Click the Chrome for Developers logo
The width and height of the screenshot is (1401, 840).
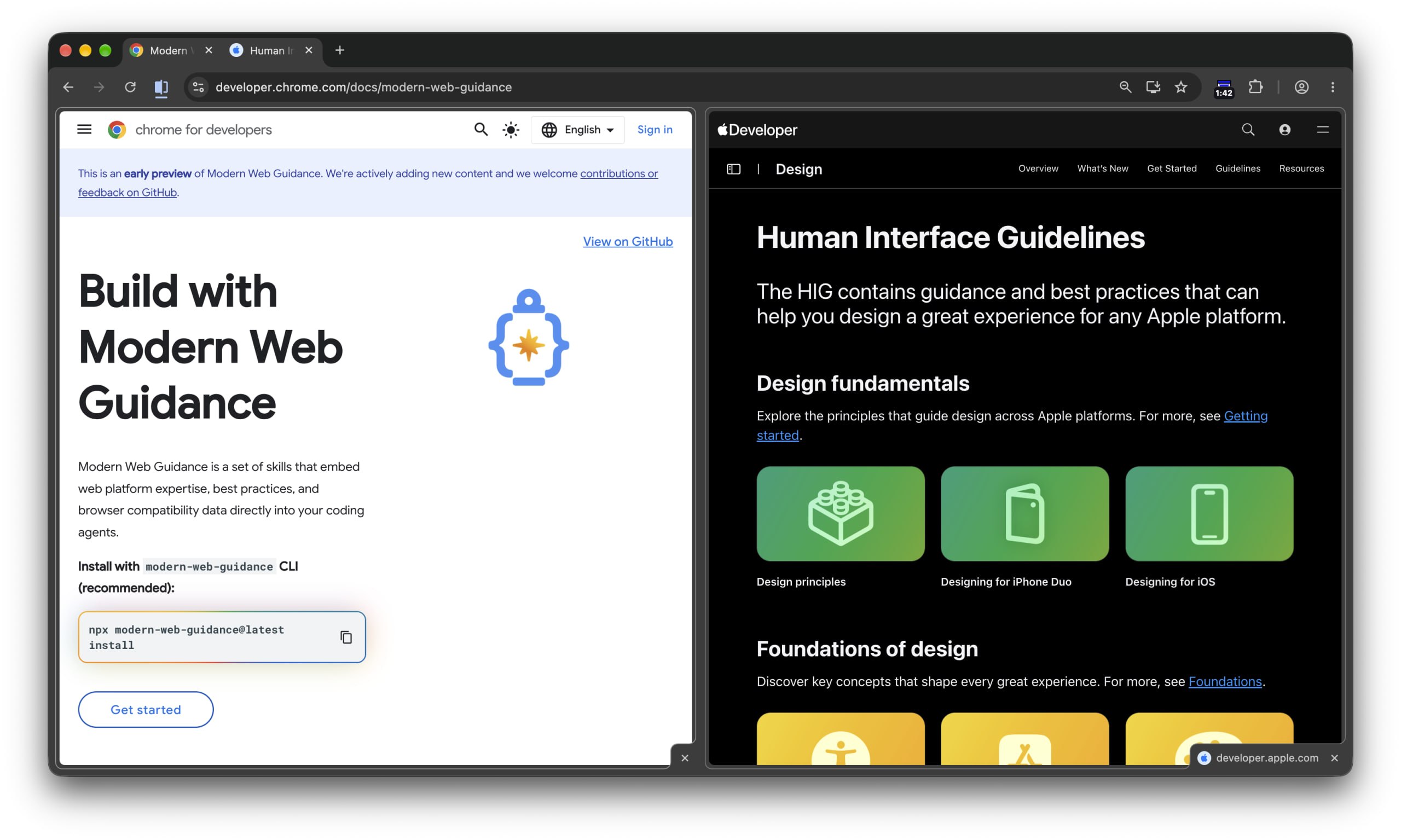pos(190,130)
